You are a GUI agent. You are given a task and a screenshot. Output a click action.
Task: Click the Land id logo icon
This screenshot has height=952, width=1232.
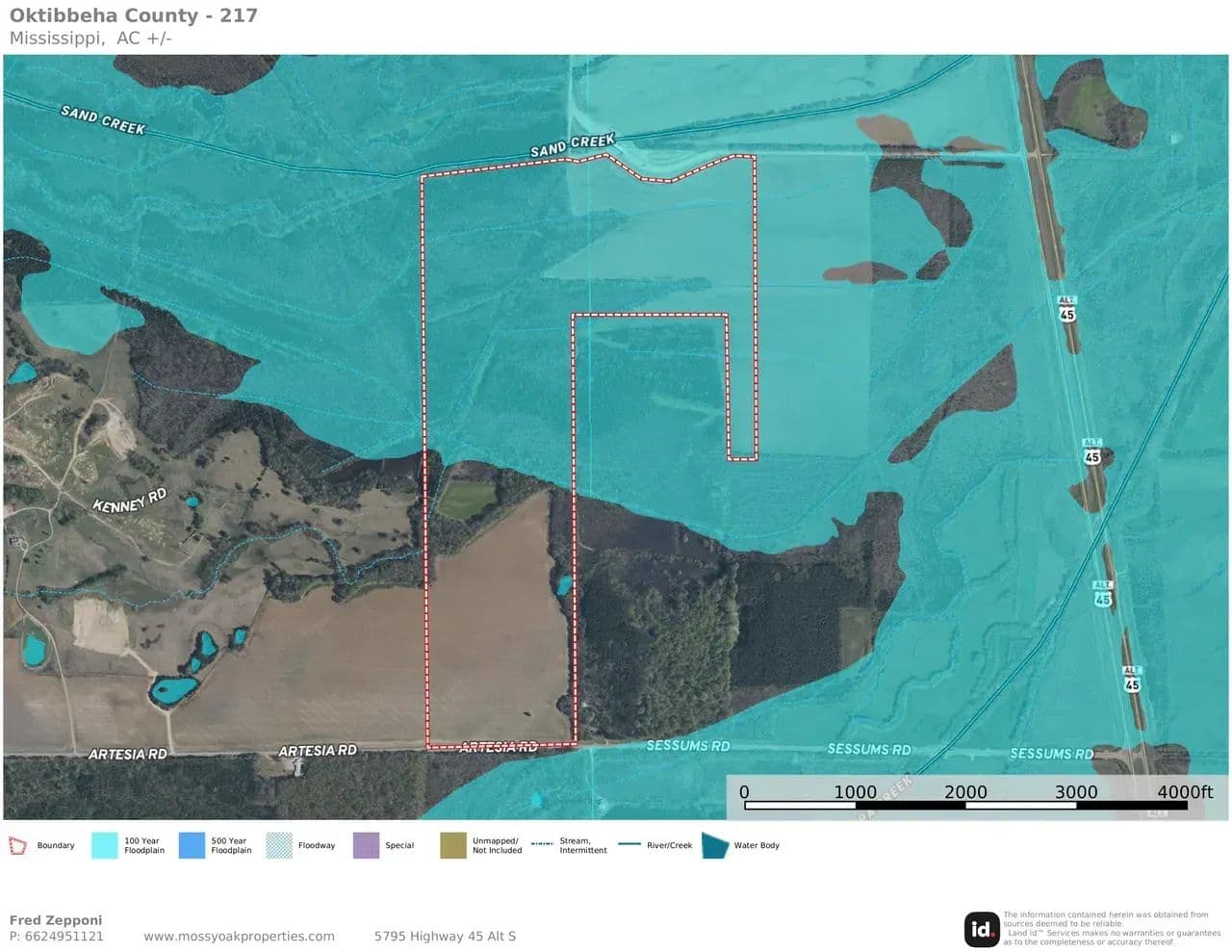[981, 929]
